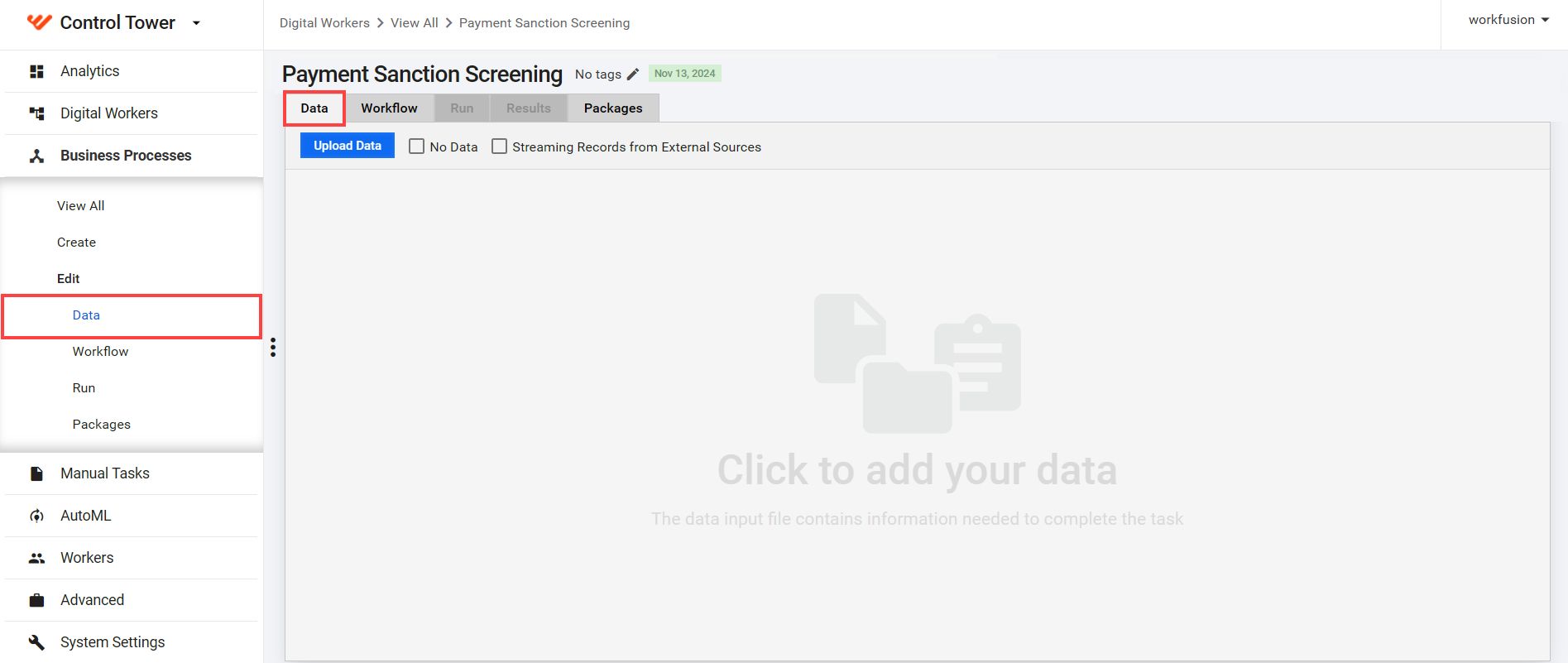The image size is (1568, 663).
Task: Switch to the Data tab
Action: tap(314, 108)
